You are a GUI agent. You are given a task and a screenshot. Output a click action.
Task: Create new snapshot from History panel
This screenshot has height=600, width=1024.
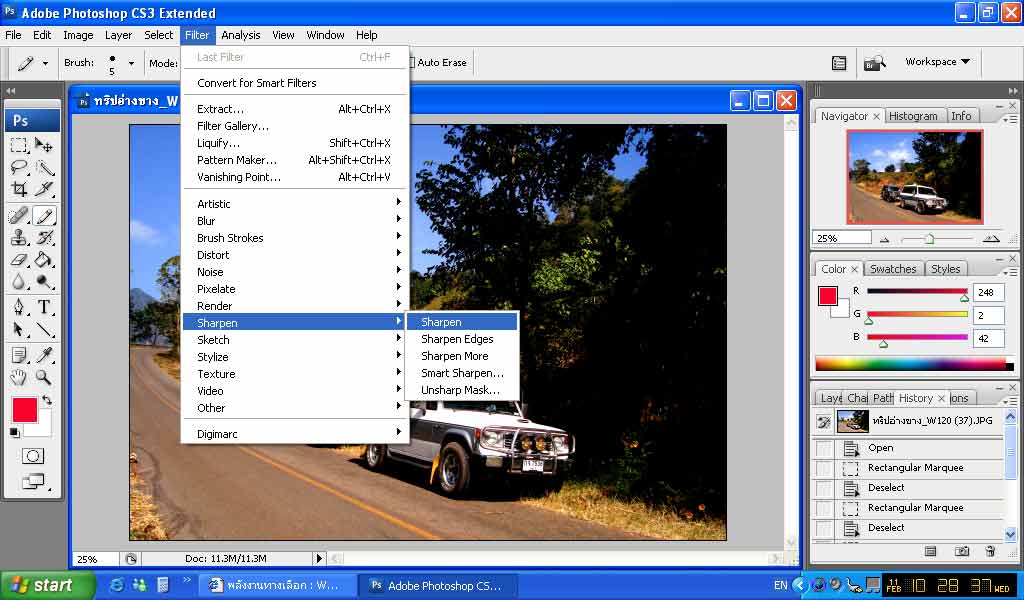pyautogui.click(x=961, y=551)
